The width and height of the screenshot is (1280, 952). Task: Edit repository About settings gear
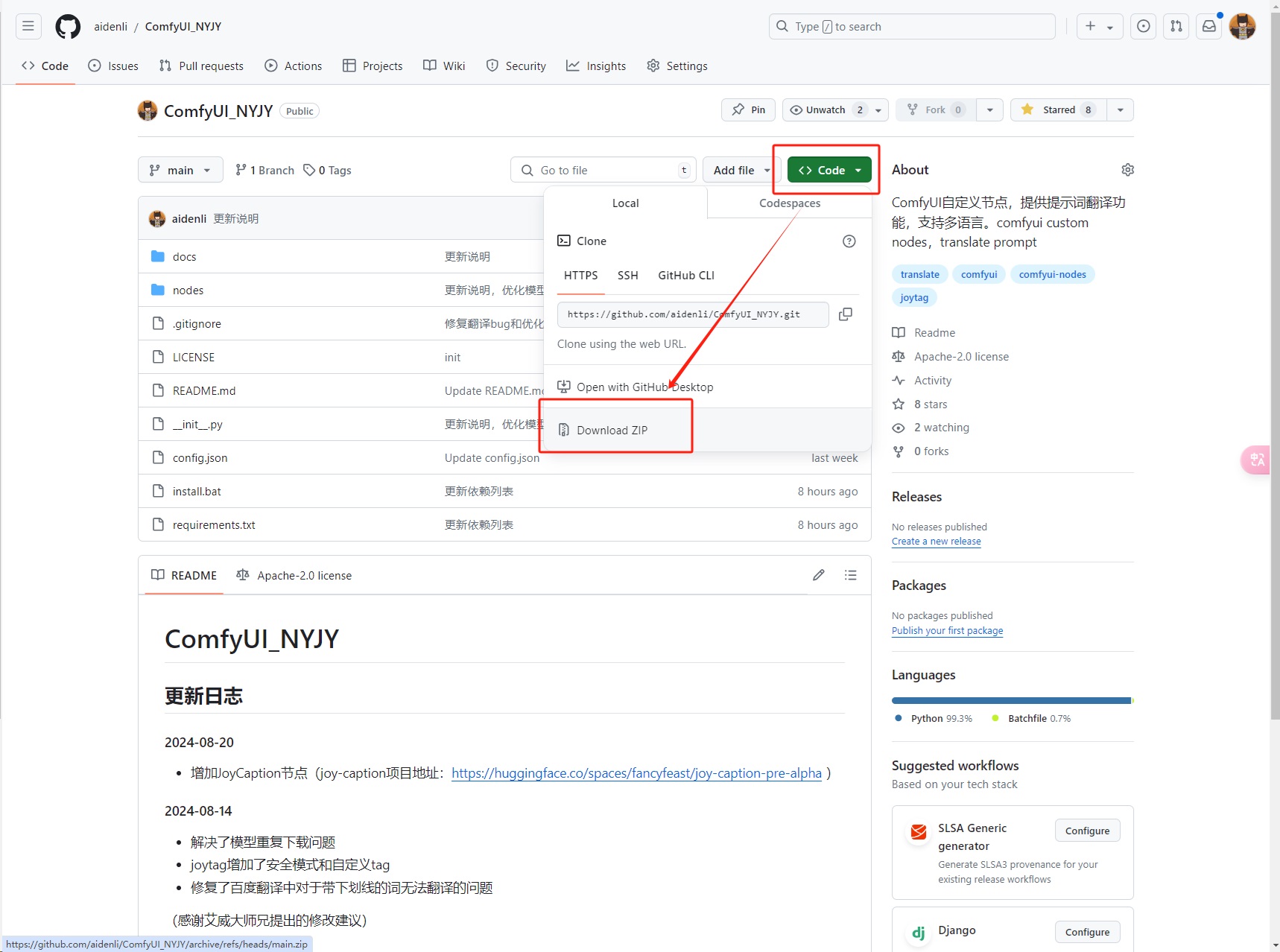[1127, 170]
